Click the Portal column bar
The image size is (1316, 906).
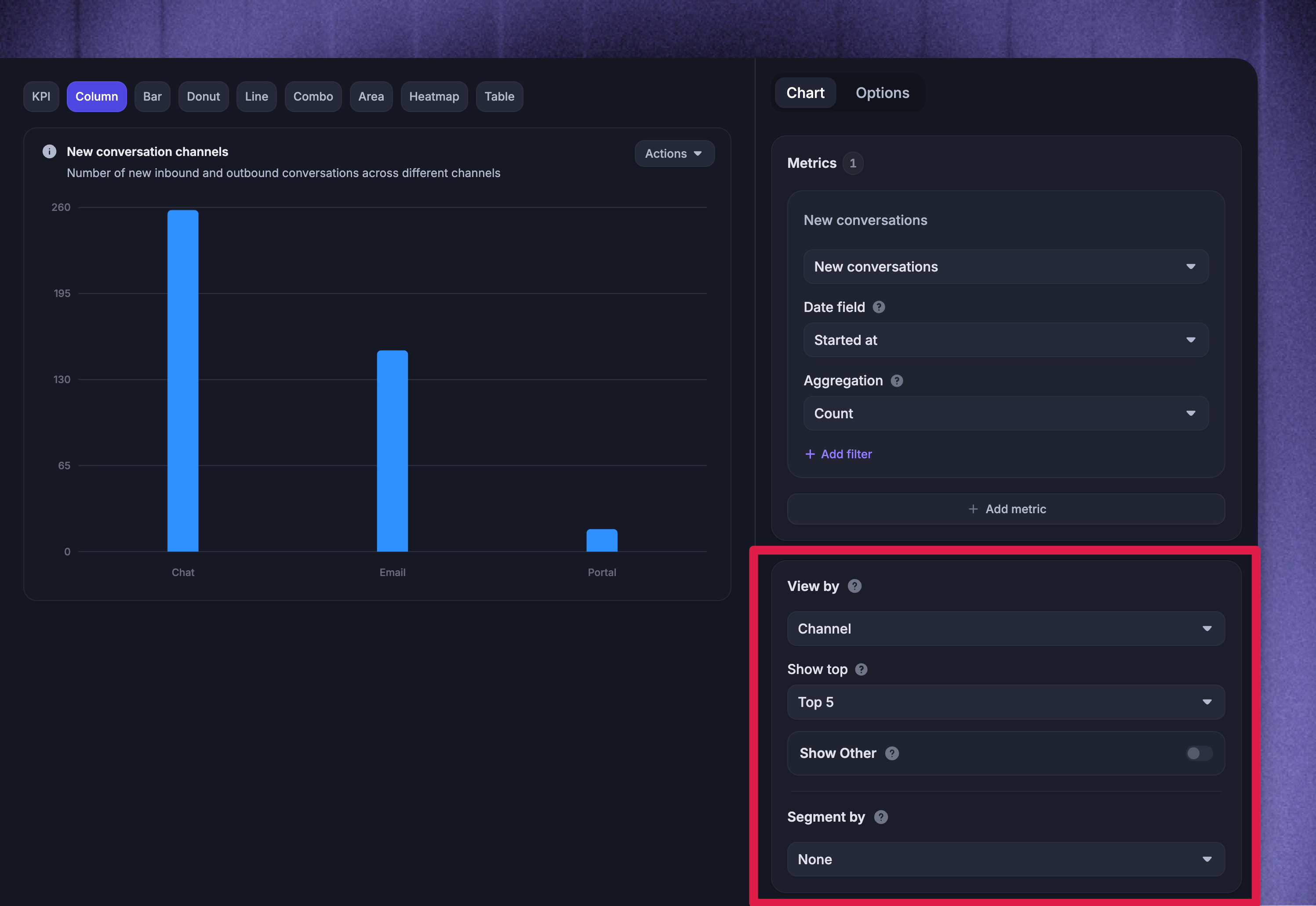602,540
